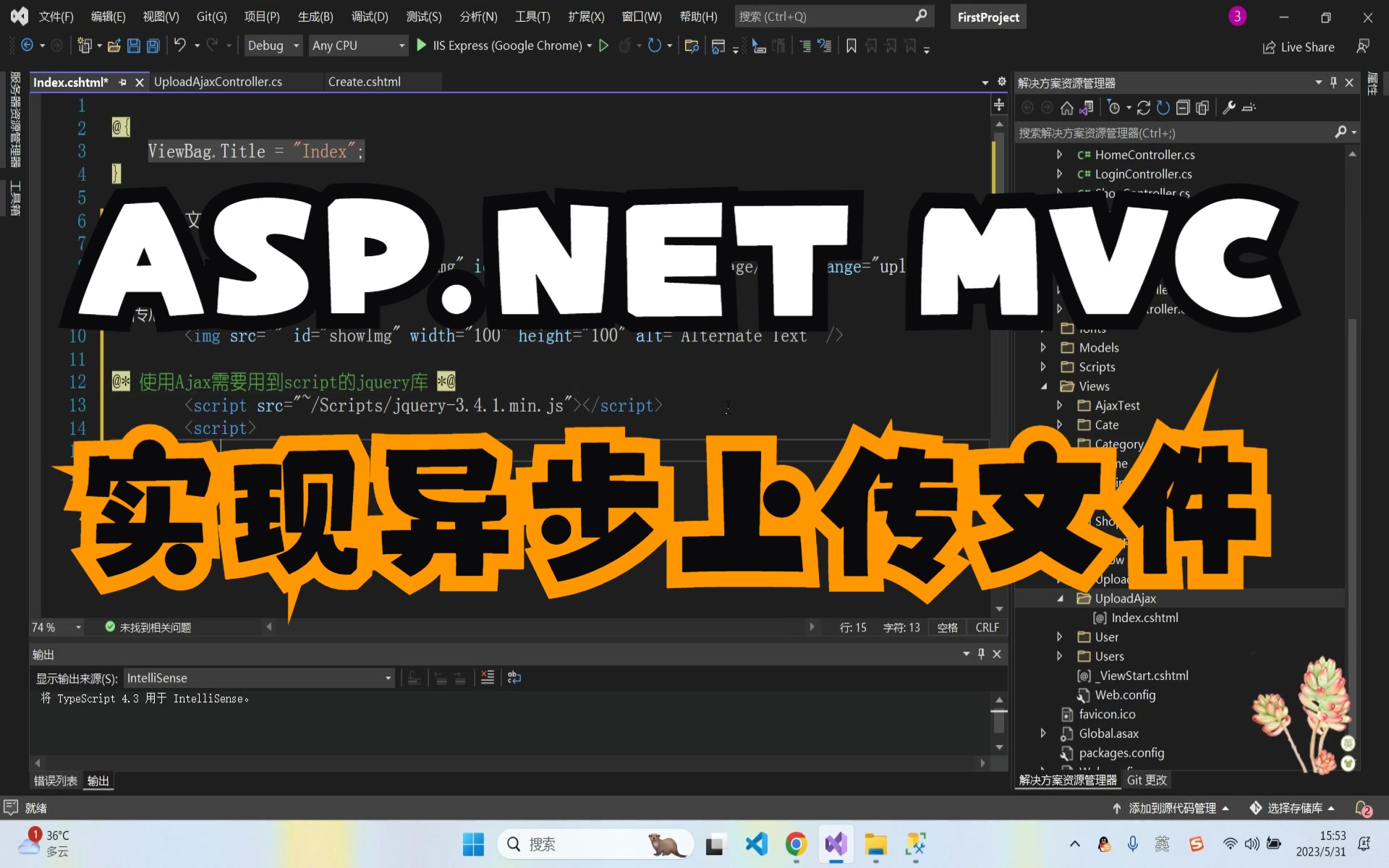Undo the last edit with the Undo icon

[179, 46]
